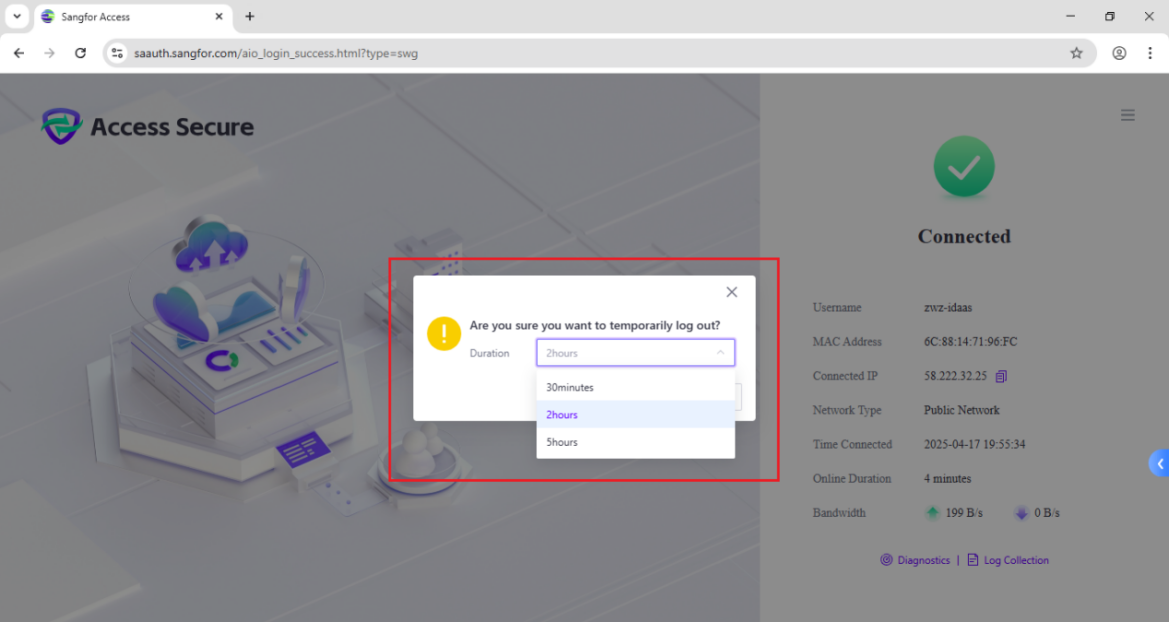Viewport: 1169px width, 622px height.
Task: Restore down the browser window
Action: 1109,16
